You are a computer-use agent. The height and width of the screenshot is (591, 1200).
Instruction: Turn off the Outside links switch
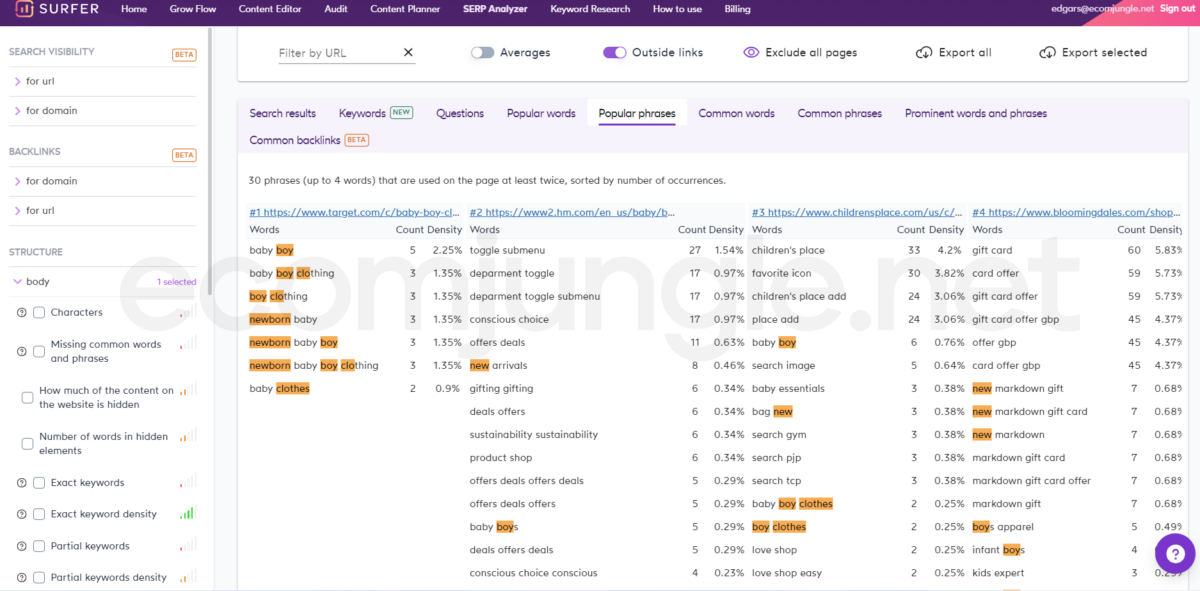pyautogui.click(x=614, y=53)
